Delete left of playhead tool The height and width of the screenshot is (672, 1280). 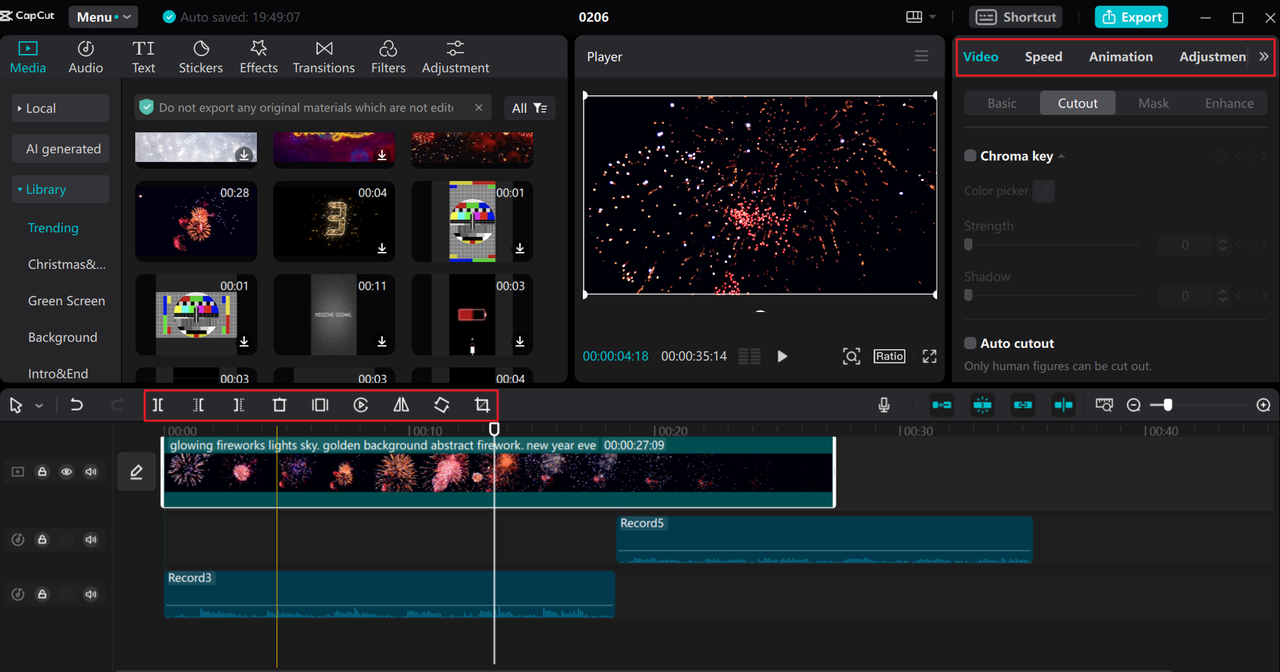click(199, 405)
